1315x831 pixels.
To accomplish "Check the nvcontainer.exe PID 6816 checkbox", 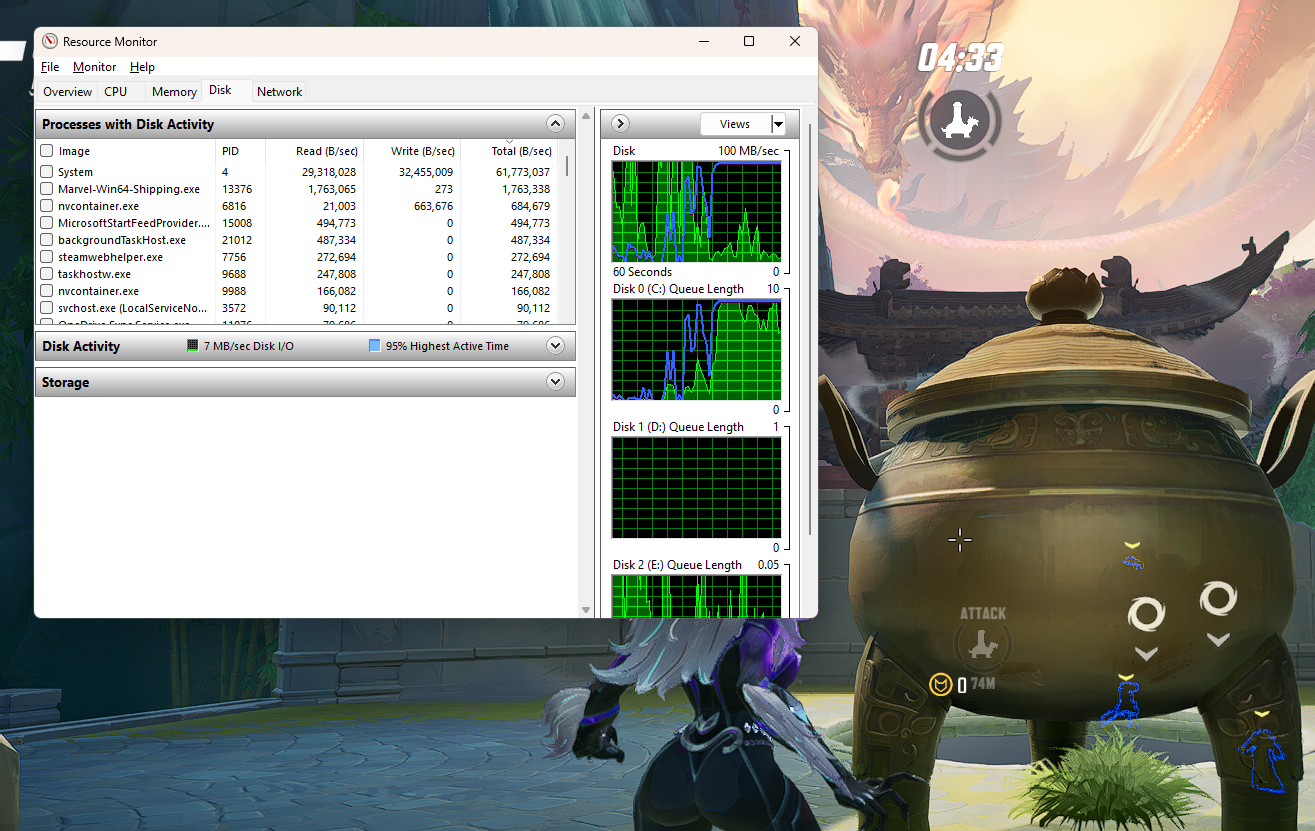I will tap(46, 206).
